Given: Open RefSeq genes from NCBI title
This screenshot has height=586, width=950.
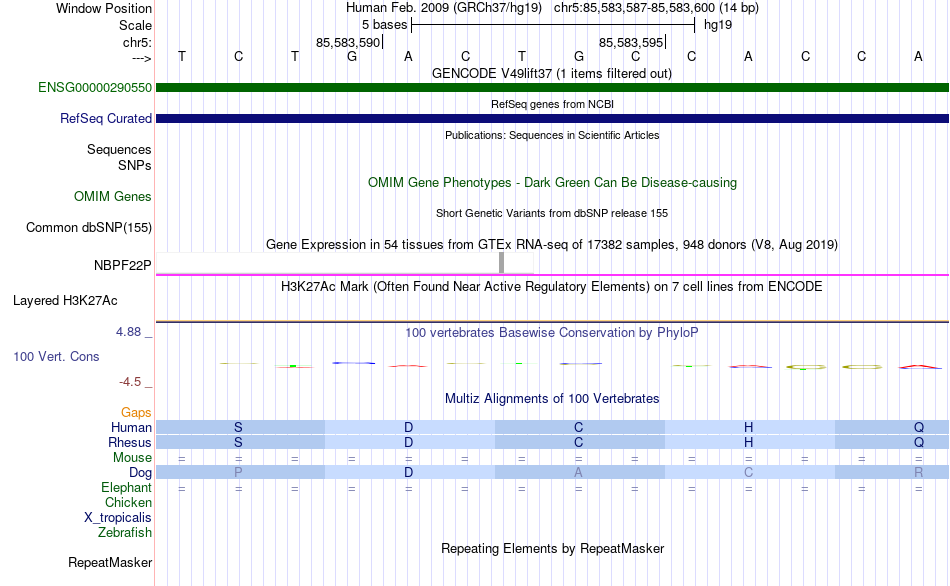Looking at the screenshot, I should pos(552,104).
